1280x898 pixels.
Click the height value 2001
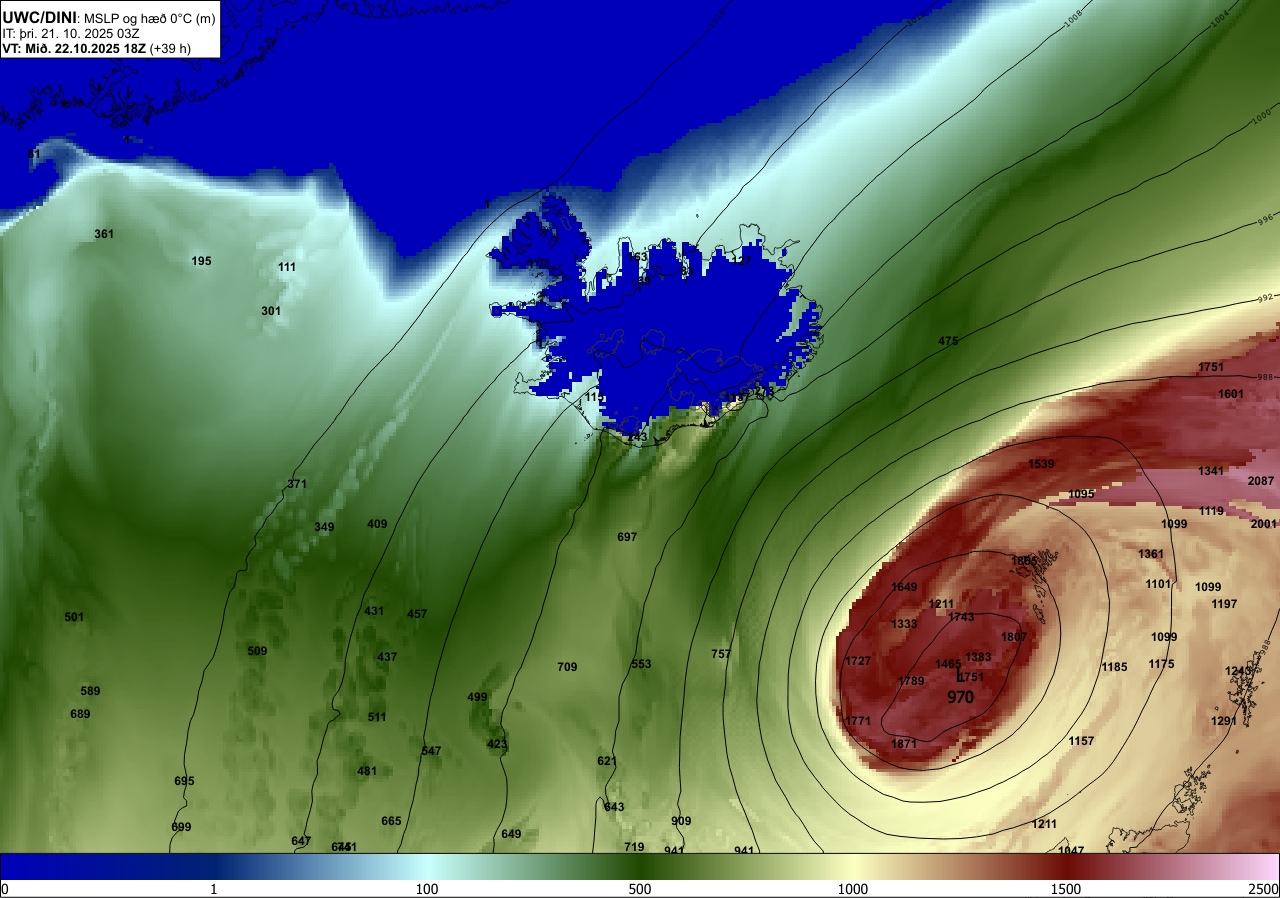pos(1264,524)
